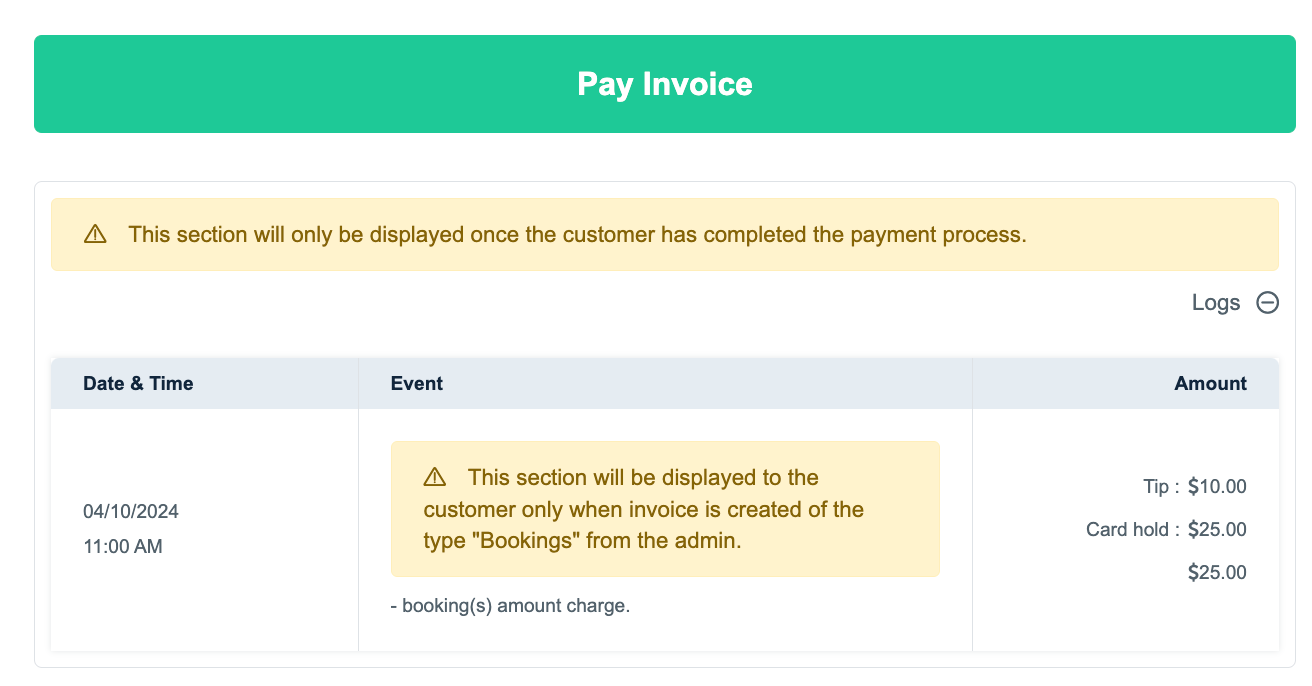Click the unlabeled $25.00 amount at the bottom
This screenshot has height=686, width=1312.
(x=1217, y=573)
